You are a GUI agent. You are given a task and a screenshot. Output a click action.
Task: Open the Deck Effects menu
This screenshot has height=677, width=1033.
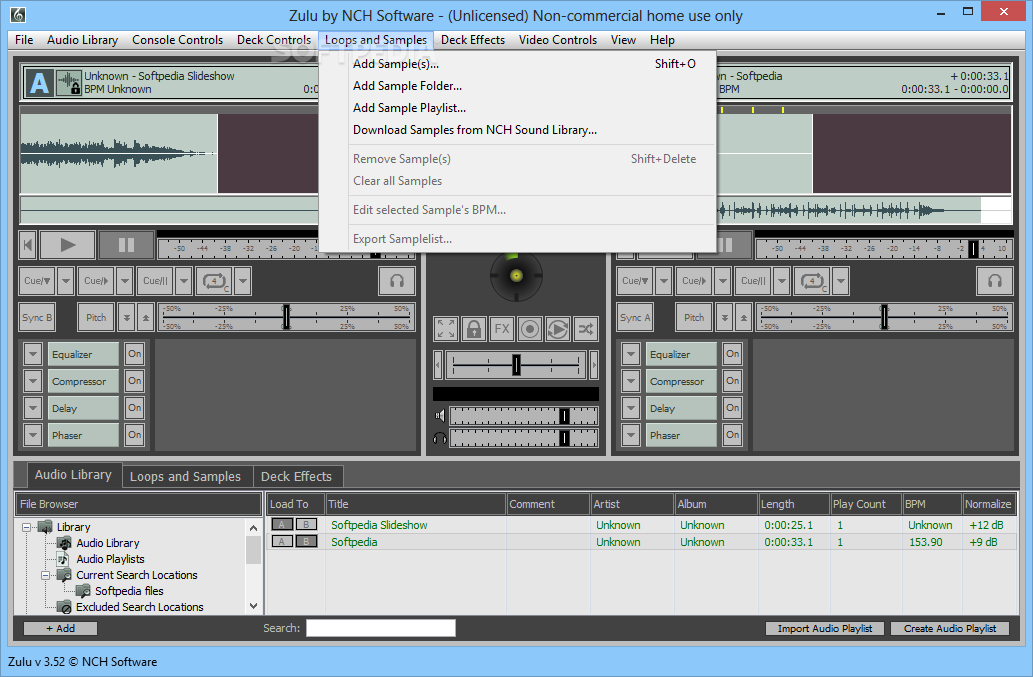pos(472,40)
